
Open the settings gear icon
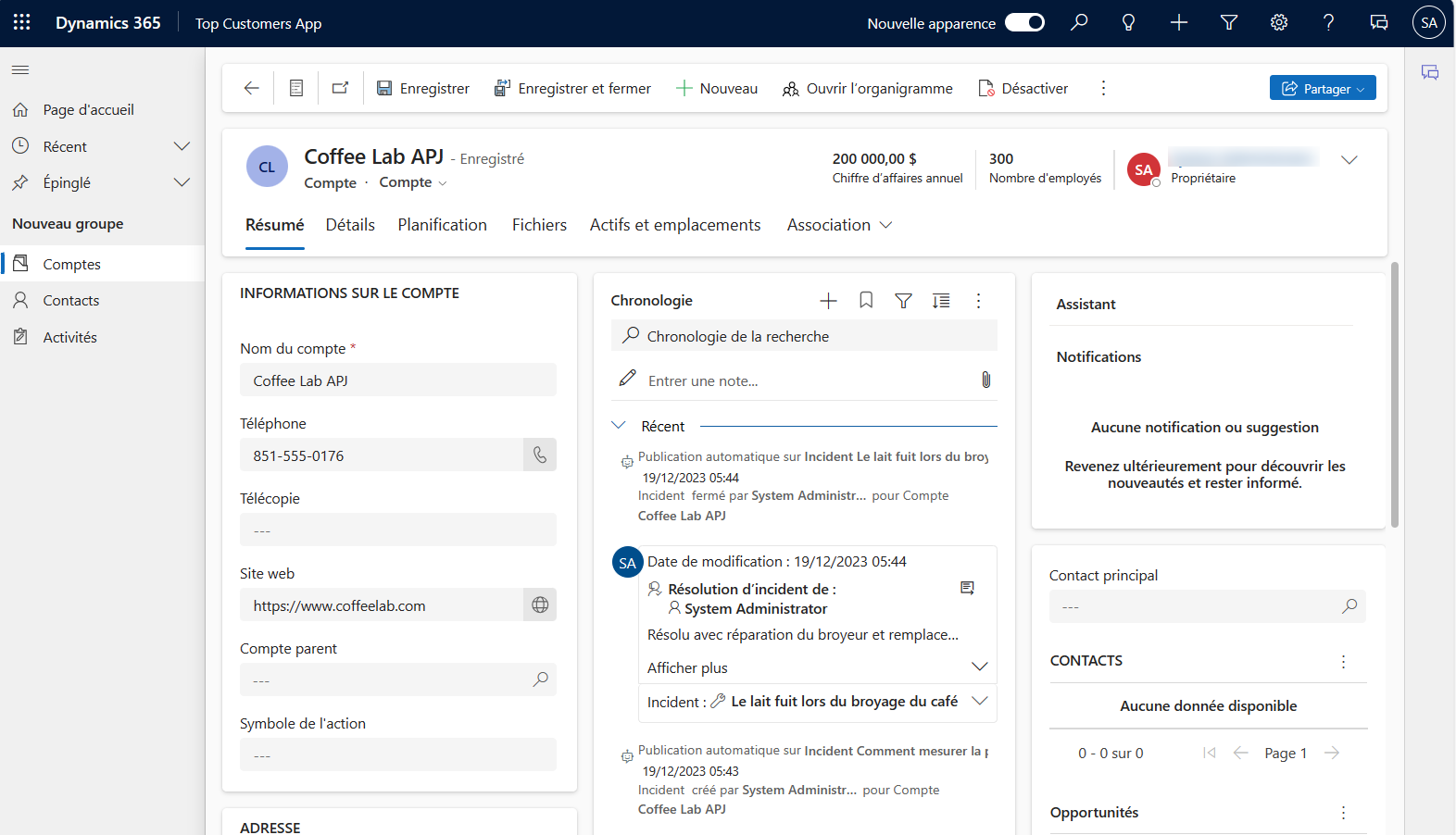click(1278, 22)
